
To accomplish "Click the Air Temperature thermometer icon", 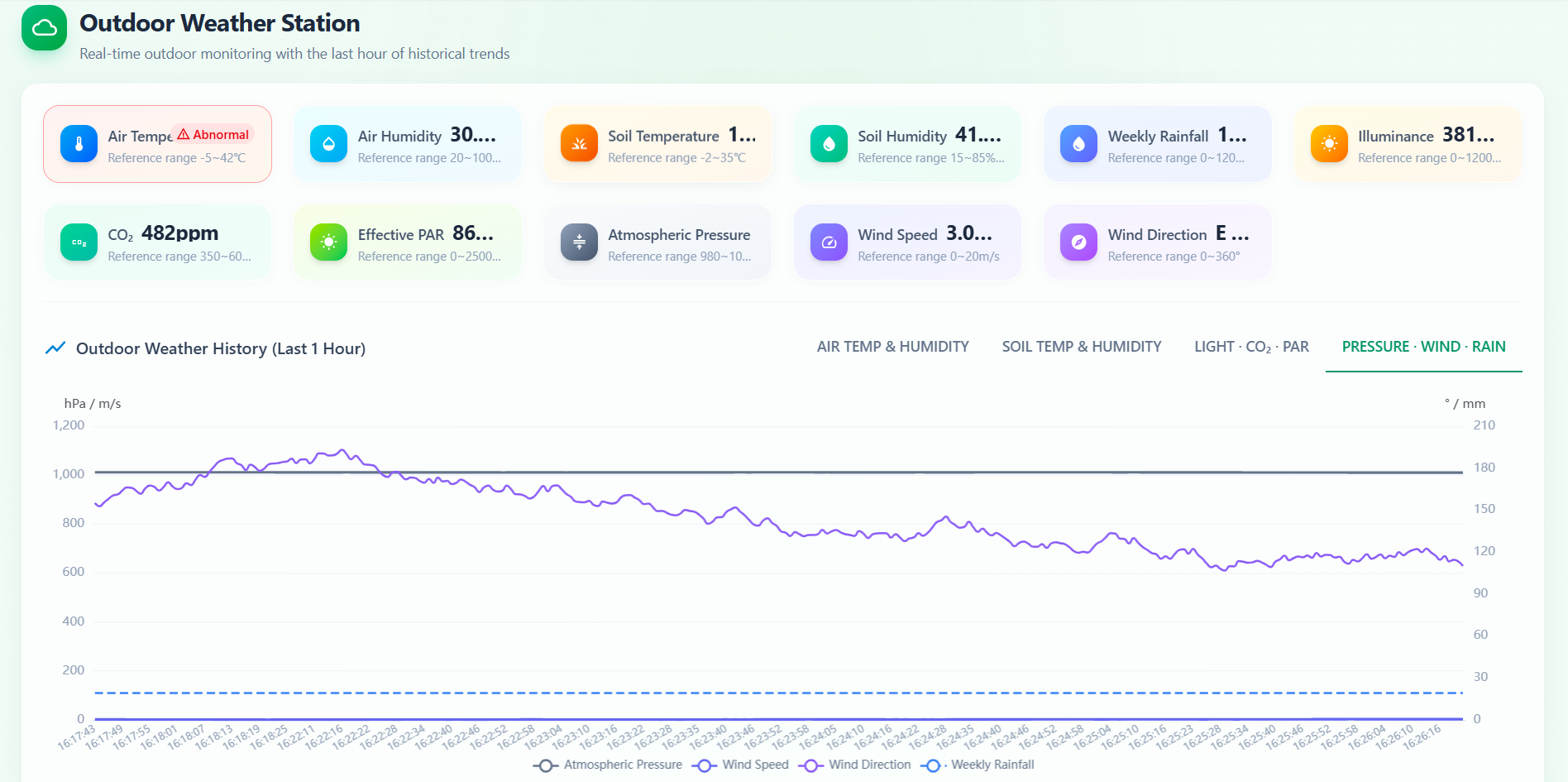I will (x=79, y=144).
